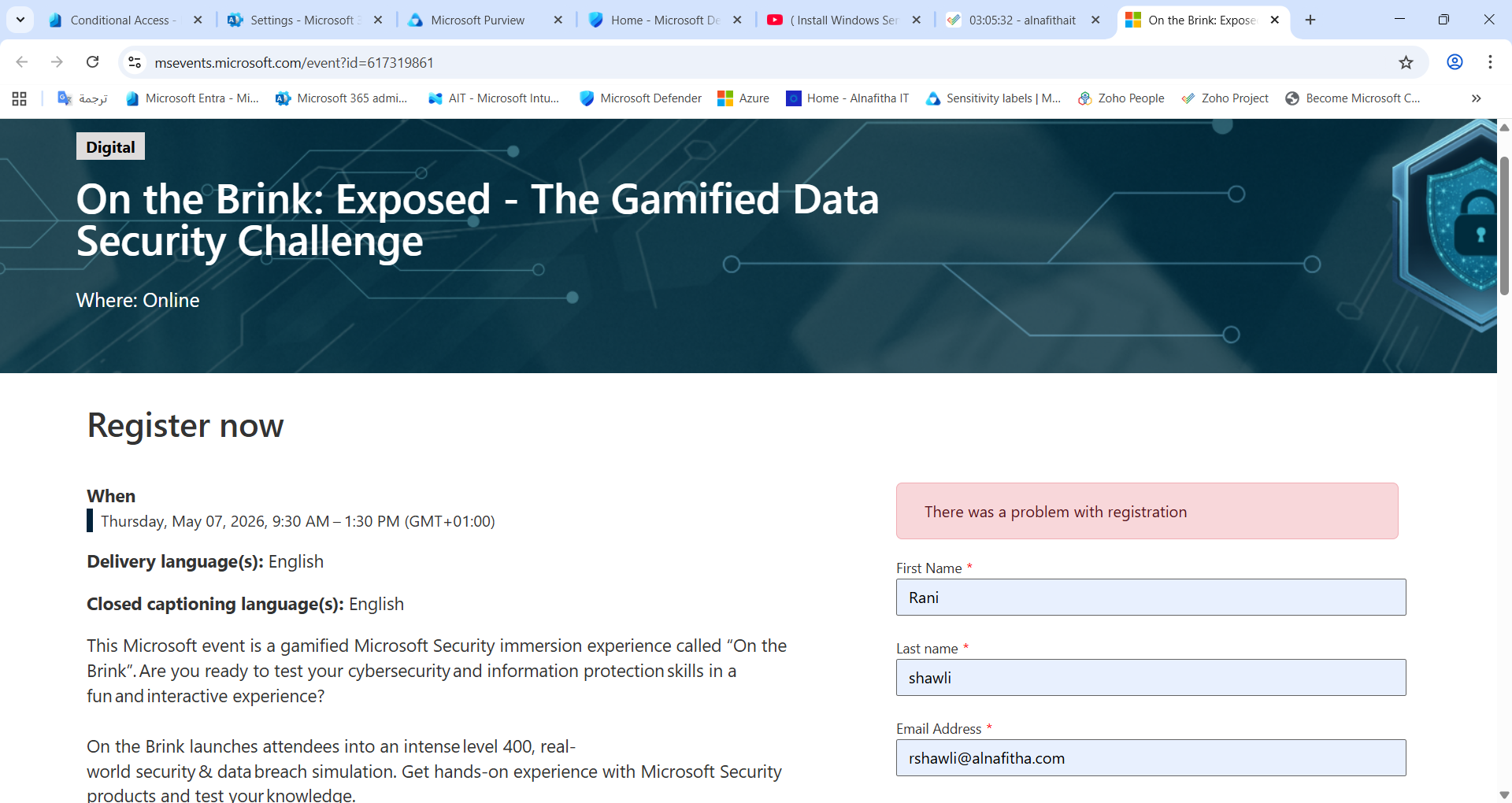Open the AIT - Microsoft Intune bookmark

tap(494, 98)
